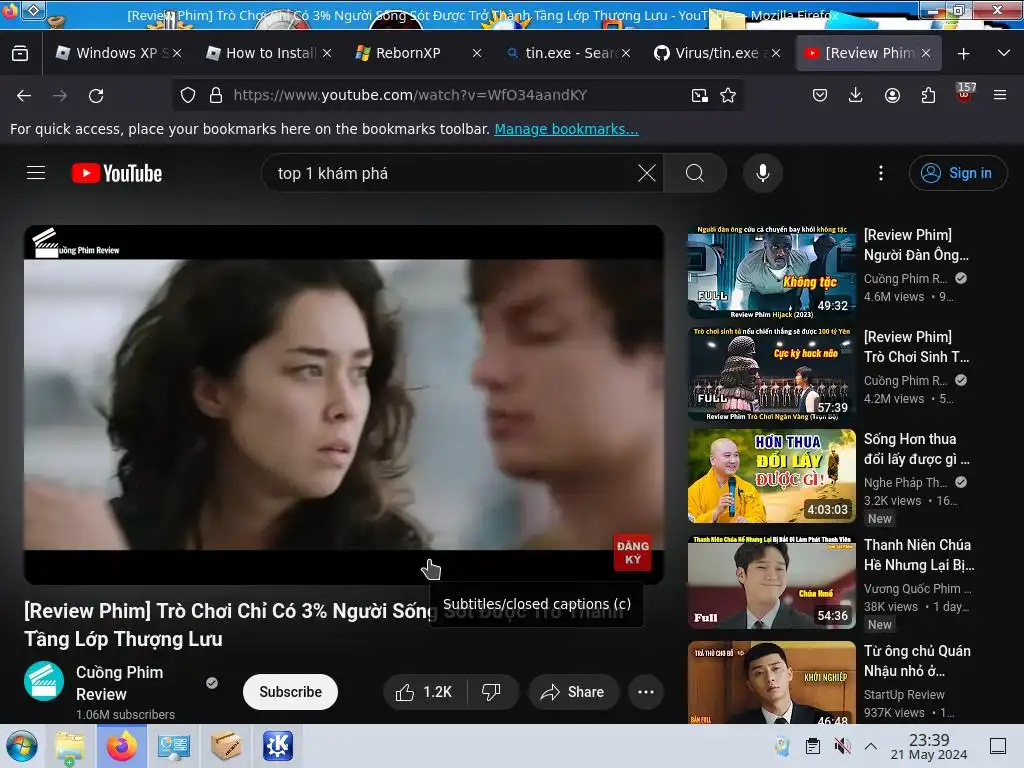The width and height of the screenshot is (1024, 768).
Task: Click the Sign in button
Action: point(957,173)
